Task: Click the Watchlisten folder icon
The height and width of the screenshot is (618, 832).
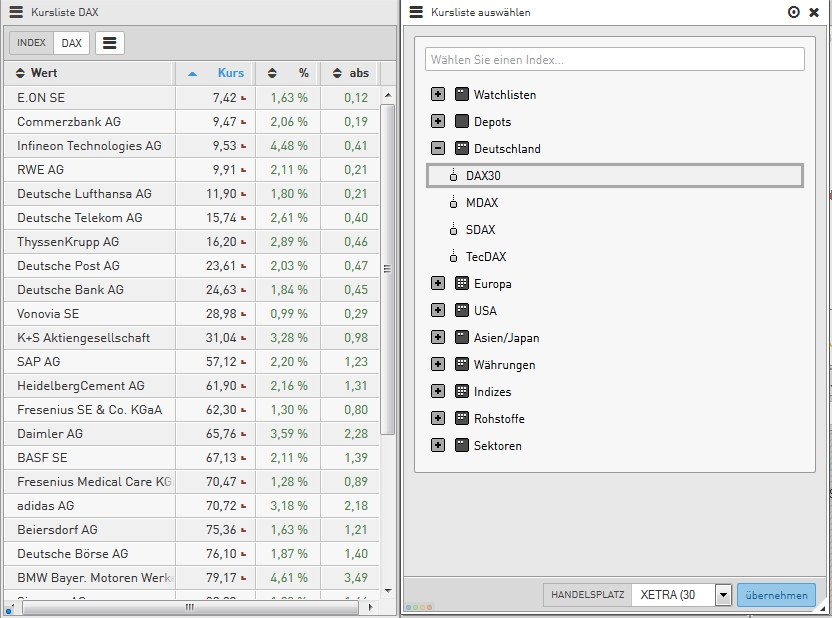Action: (x=461, y=95)
